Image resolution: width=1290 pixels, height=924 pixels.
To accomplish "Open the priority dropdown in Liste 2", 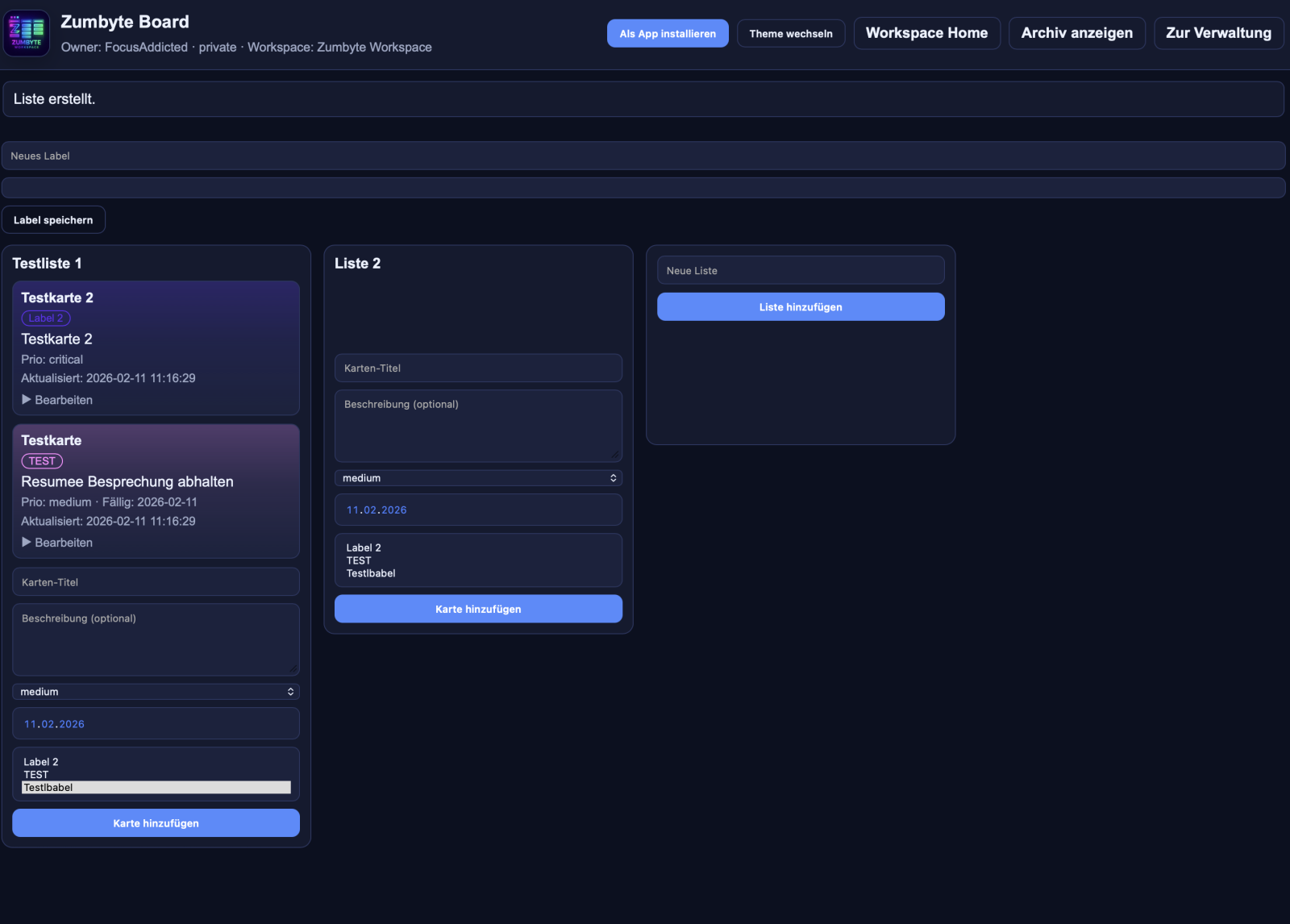I will (478, 477).
